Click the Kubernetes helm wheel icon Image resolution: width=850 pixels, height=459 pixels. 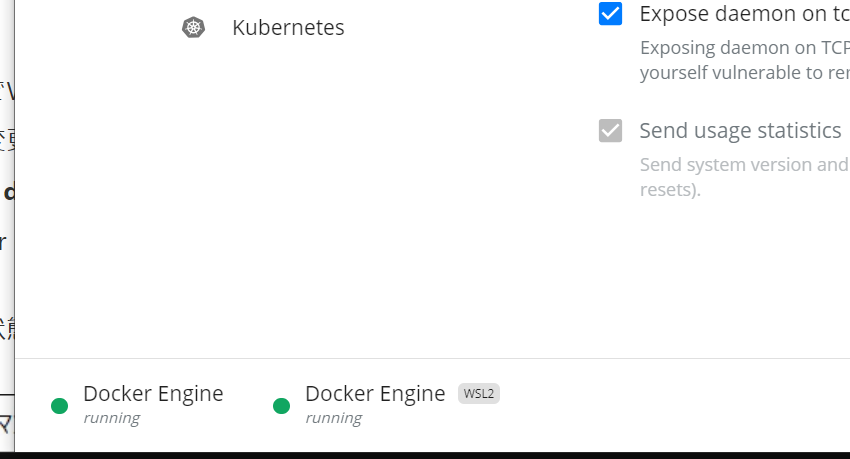(194, 27)
